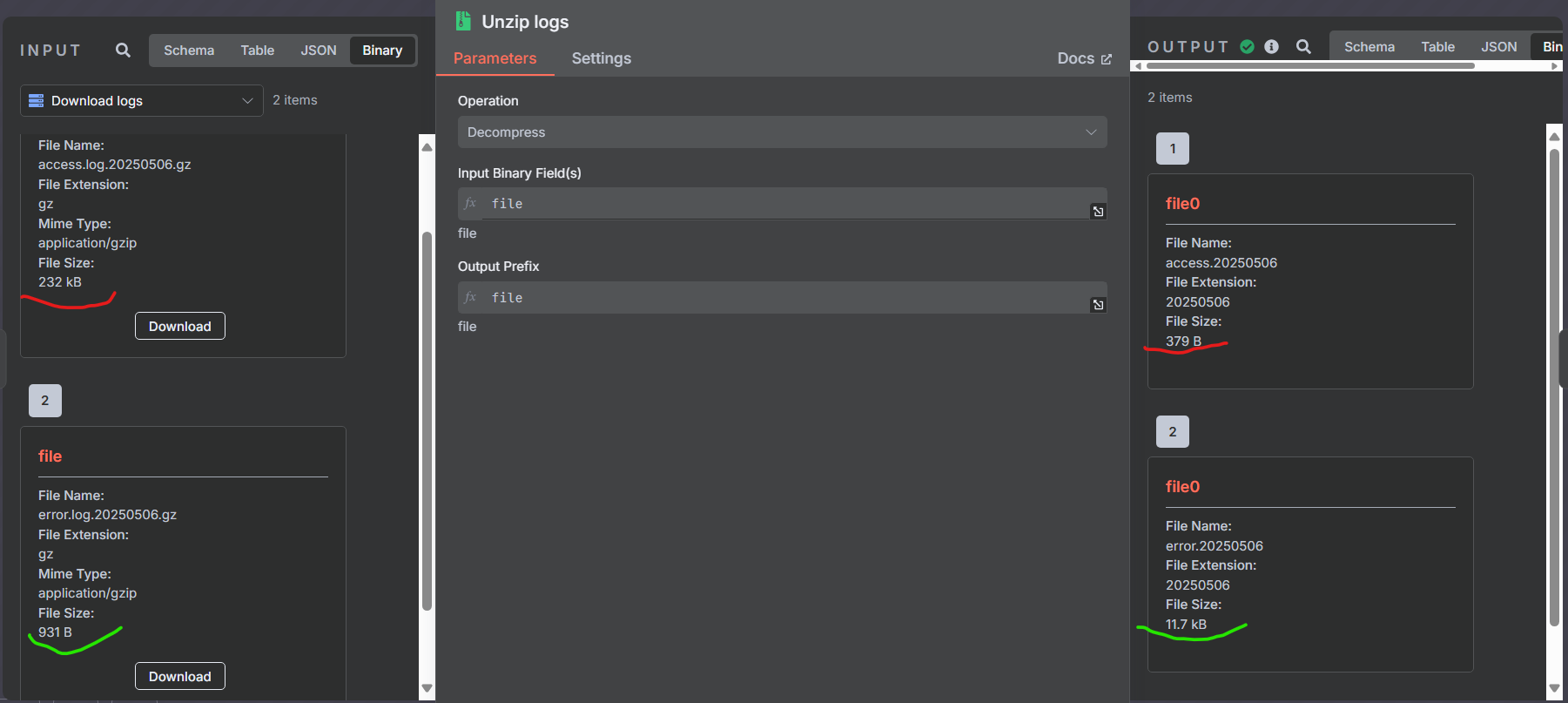The image size is (1568, 703).
Task: Open the Operation Decompress dropdown
Action: 782,132
